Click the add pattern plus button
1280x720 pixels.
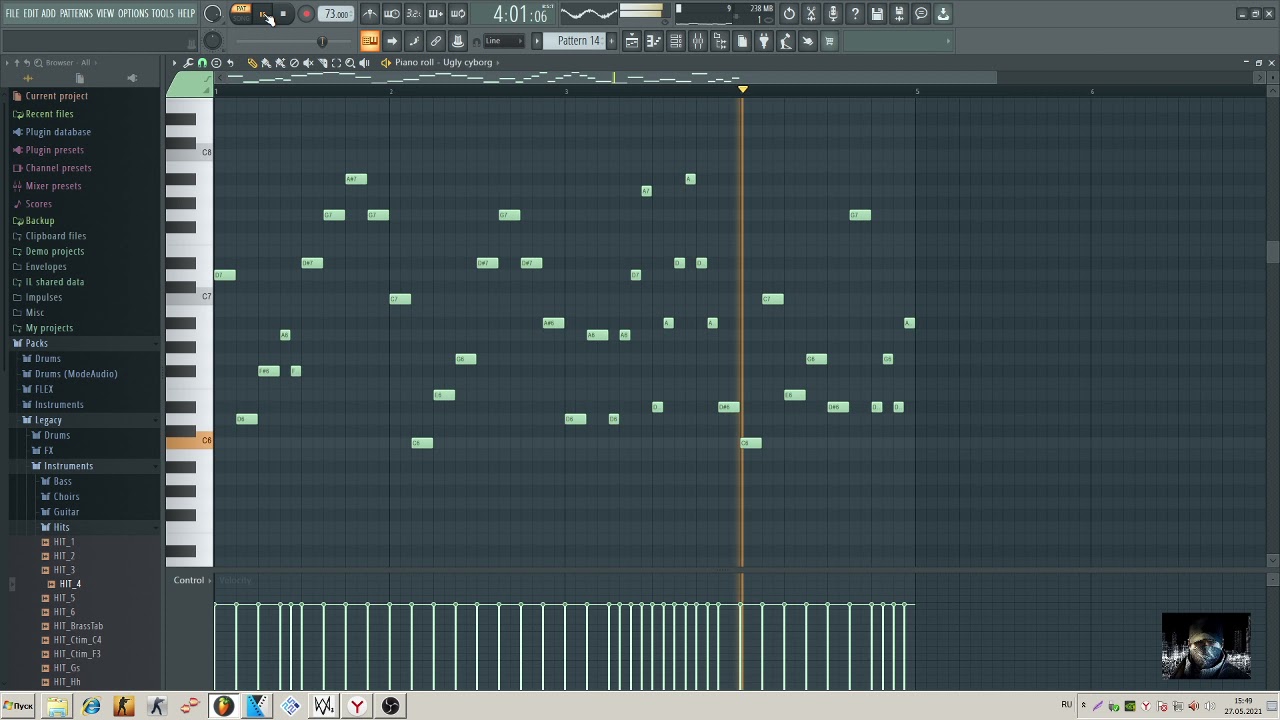(612, 41)
